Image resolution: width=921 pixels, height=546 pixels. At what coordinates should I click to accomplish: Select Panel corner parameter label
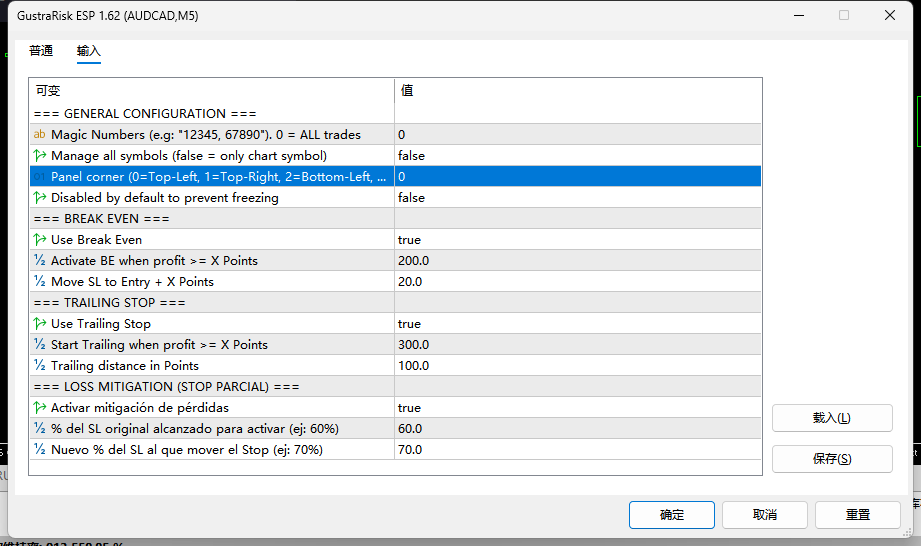[219, 177]
